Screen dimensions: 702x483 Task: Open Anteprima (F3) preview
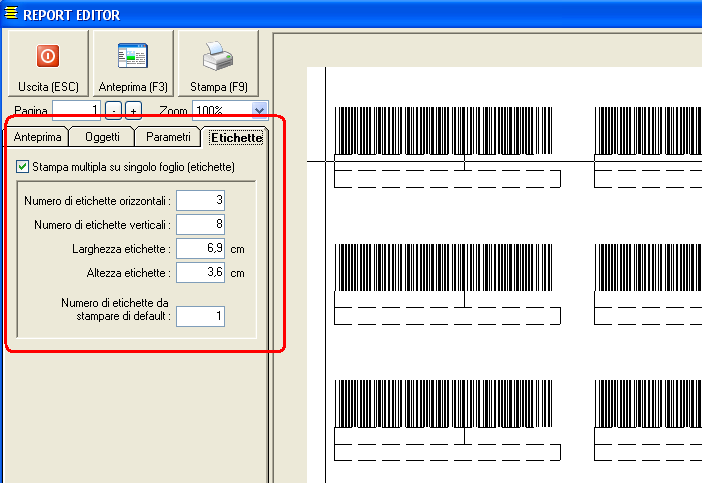click(133, 63)
